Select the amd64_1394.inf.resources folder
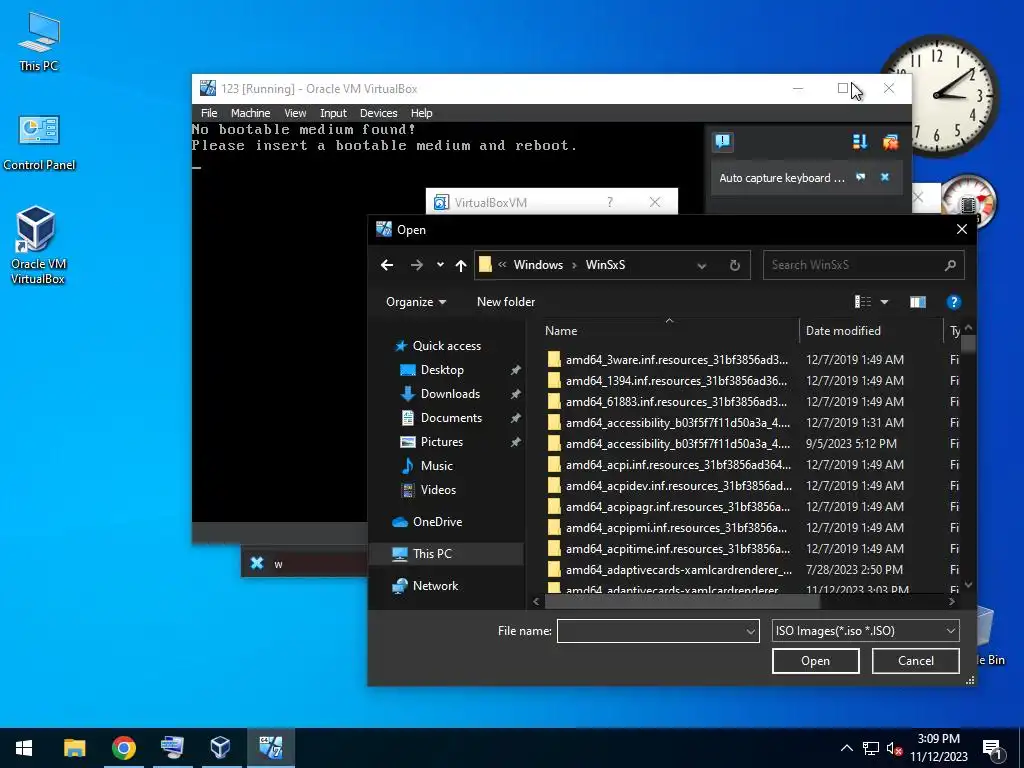This screenshot has height=768, width=1024. (x=677, y=381)
